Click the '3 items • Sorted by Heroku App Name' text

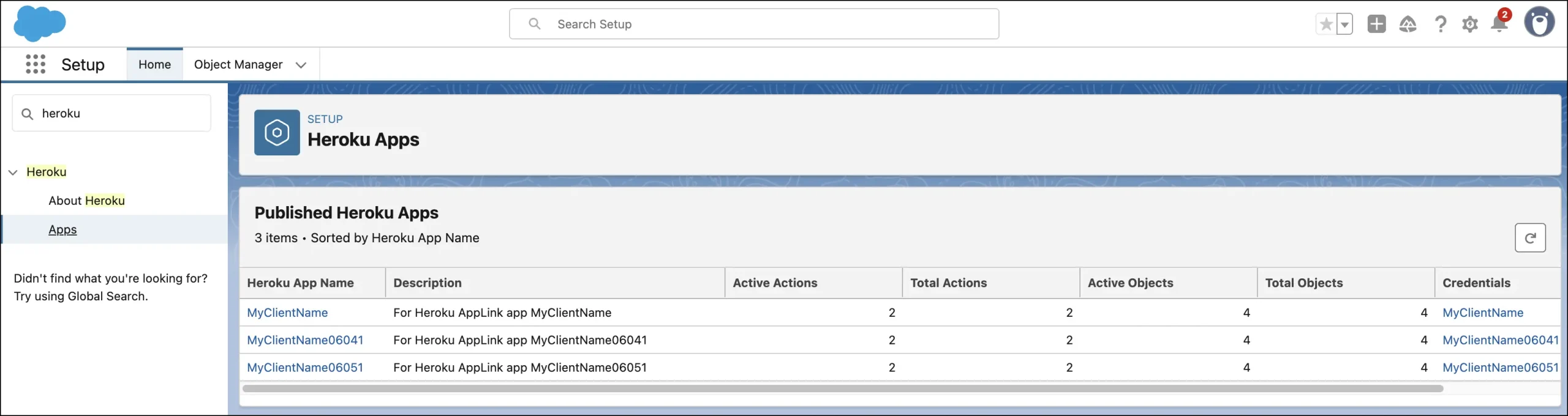pyautogui.click(x=367, y=238)
